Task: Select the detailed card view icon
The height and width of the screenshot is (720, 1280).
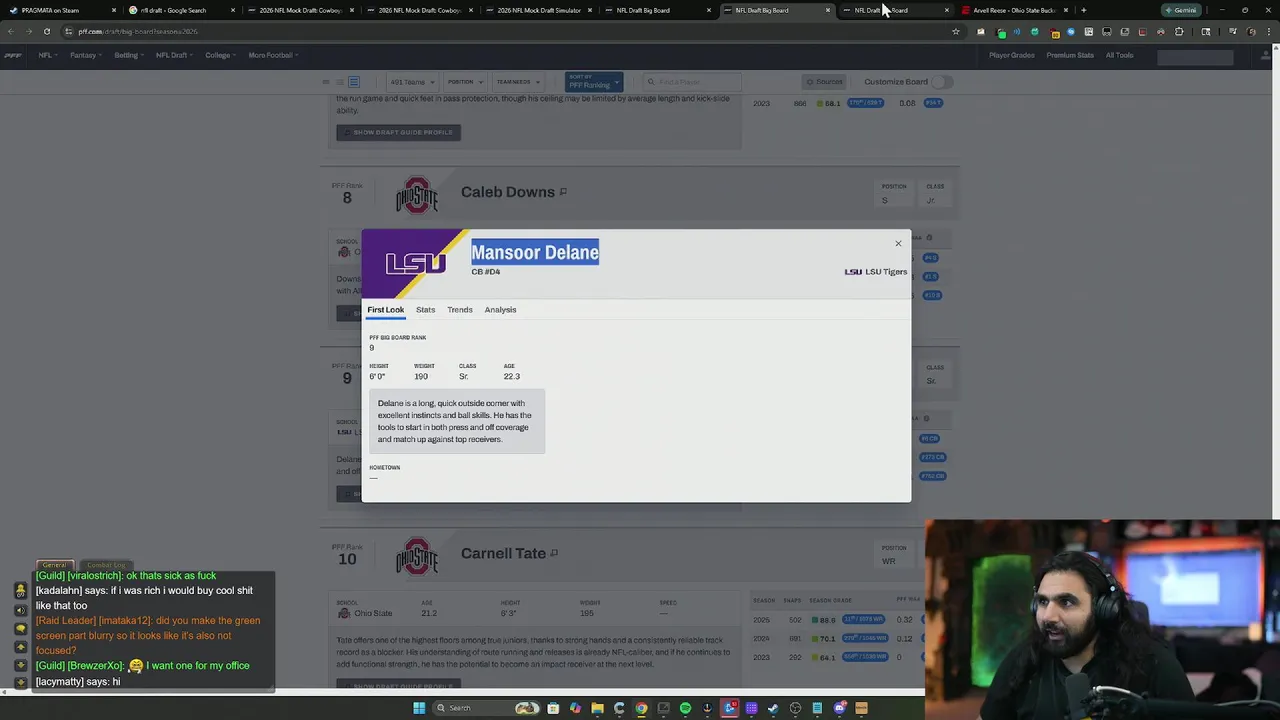Action: pyautogui.click(x=354, y=82)
